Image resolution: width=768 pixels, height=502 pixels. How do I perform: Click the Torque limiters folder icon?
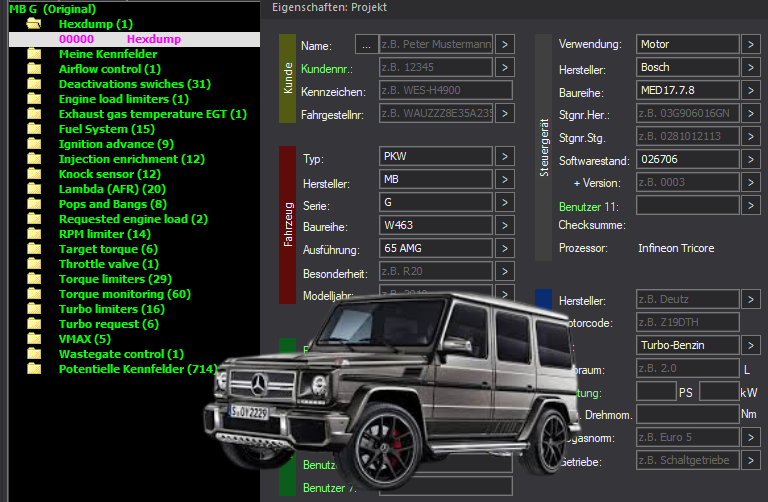click(34, 279)
